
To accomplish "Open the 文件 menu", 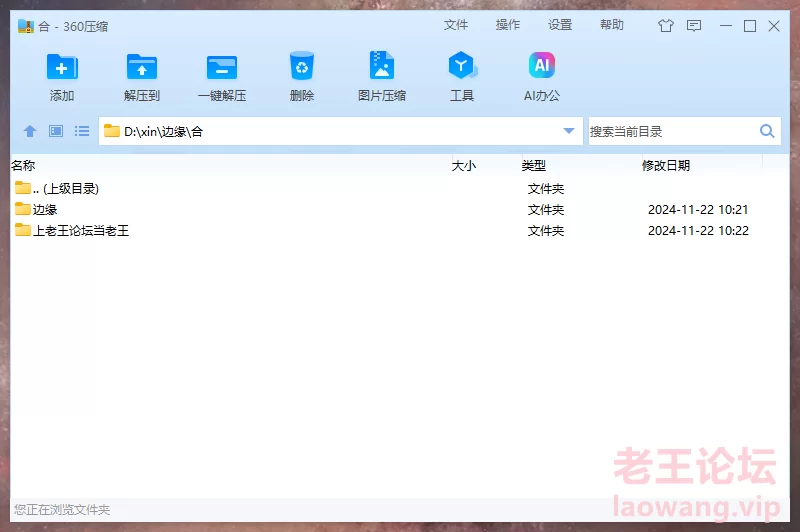I will point(456,25).
